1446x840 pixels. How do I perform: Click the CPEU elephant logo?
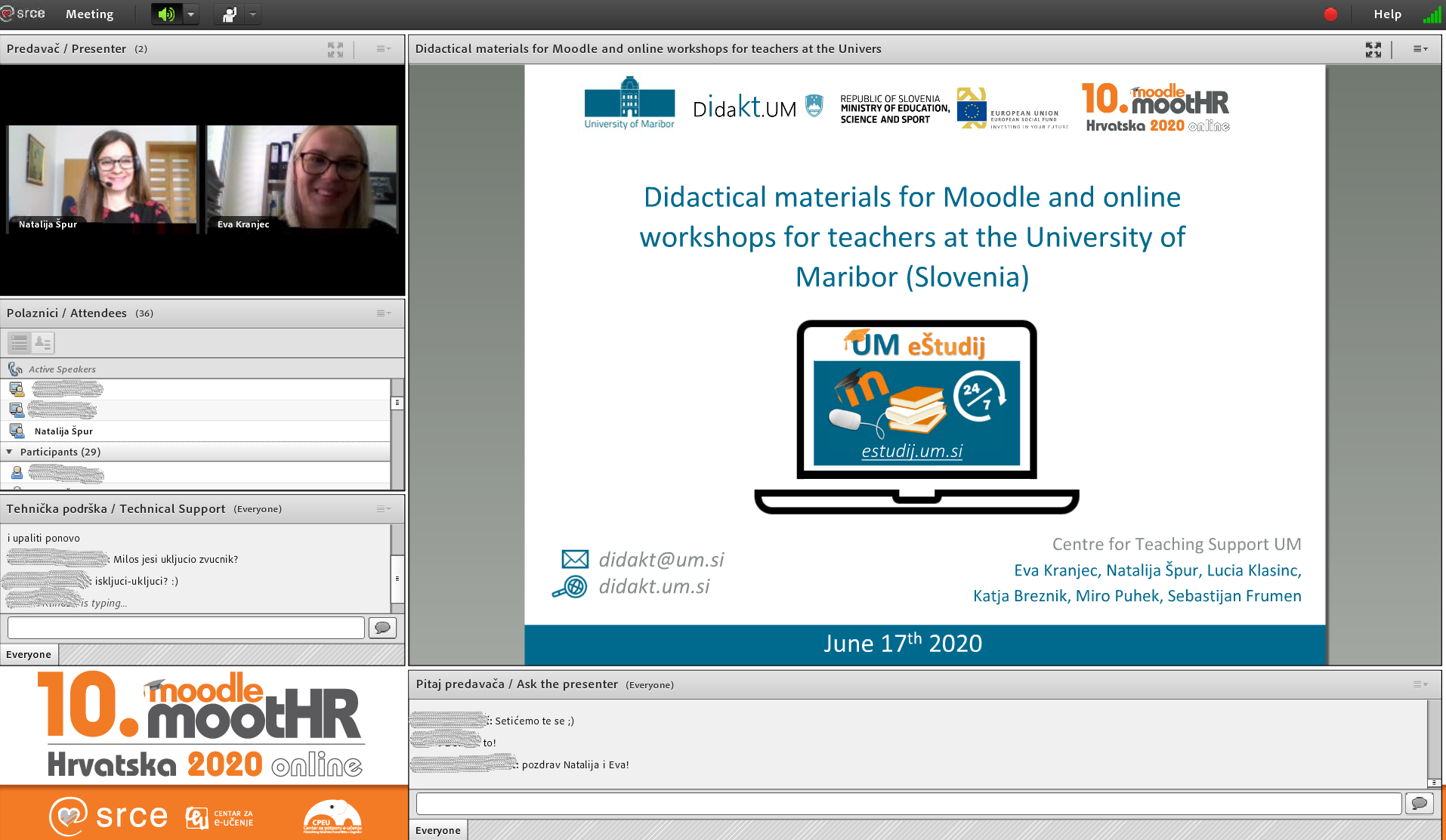point(332,817)
